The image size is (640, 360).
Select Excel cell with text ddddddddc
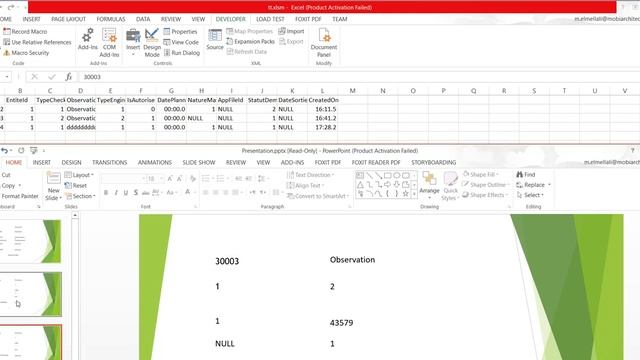pos(80,127)
